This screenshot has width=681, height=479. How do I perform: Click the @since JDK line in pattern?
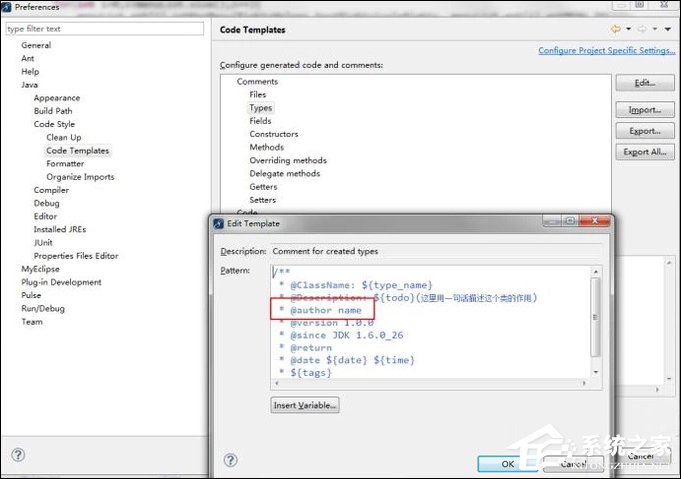pyautogui.click(x=341, y=335)
